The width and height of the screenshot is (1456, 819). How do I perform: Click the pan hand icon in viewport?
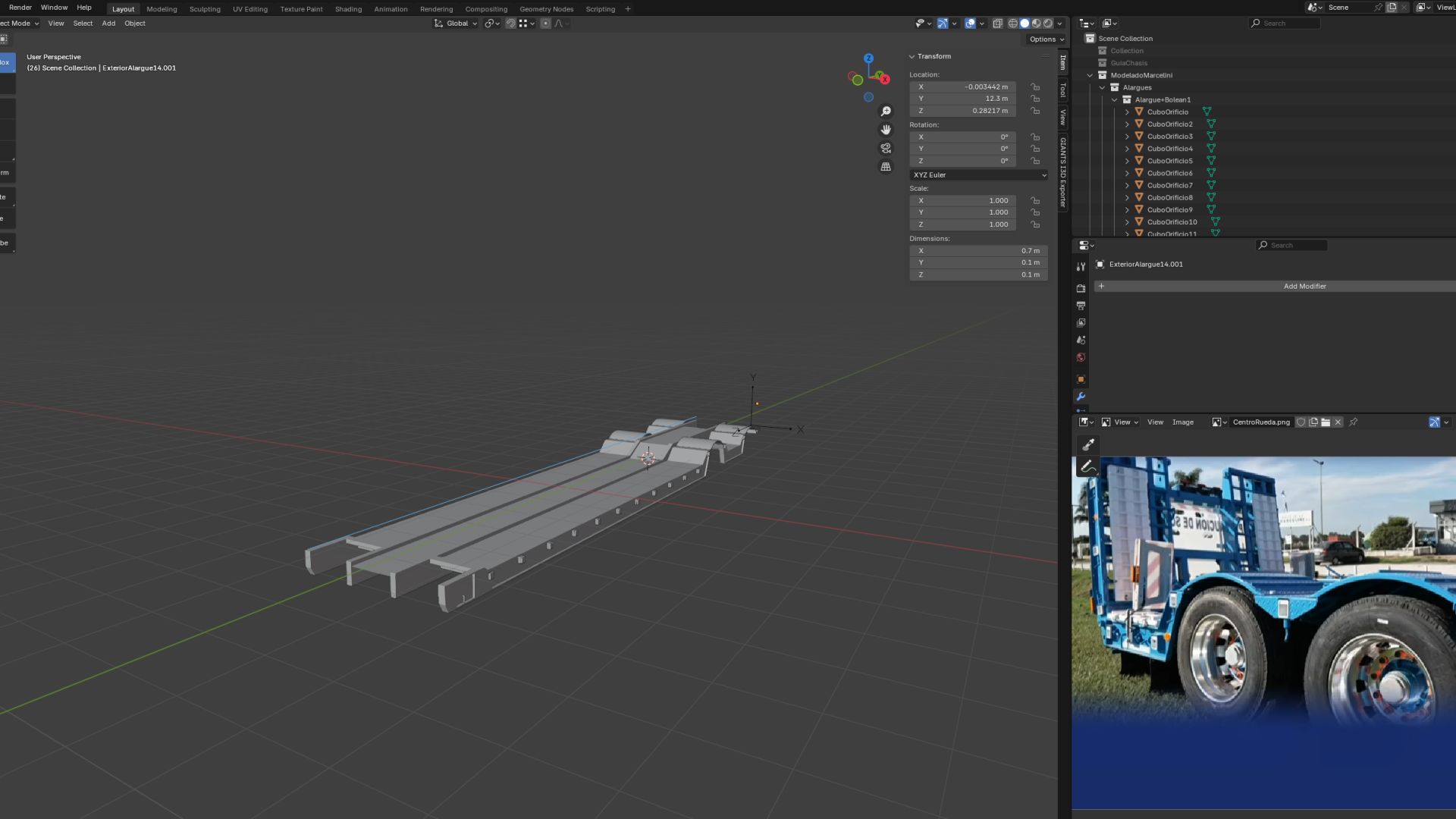click(x=886, y=130)
